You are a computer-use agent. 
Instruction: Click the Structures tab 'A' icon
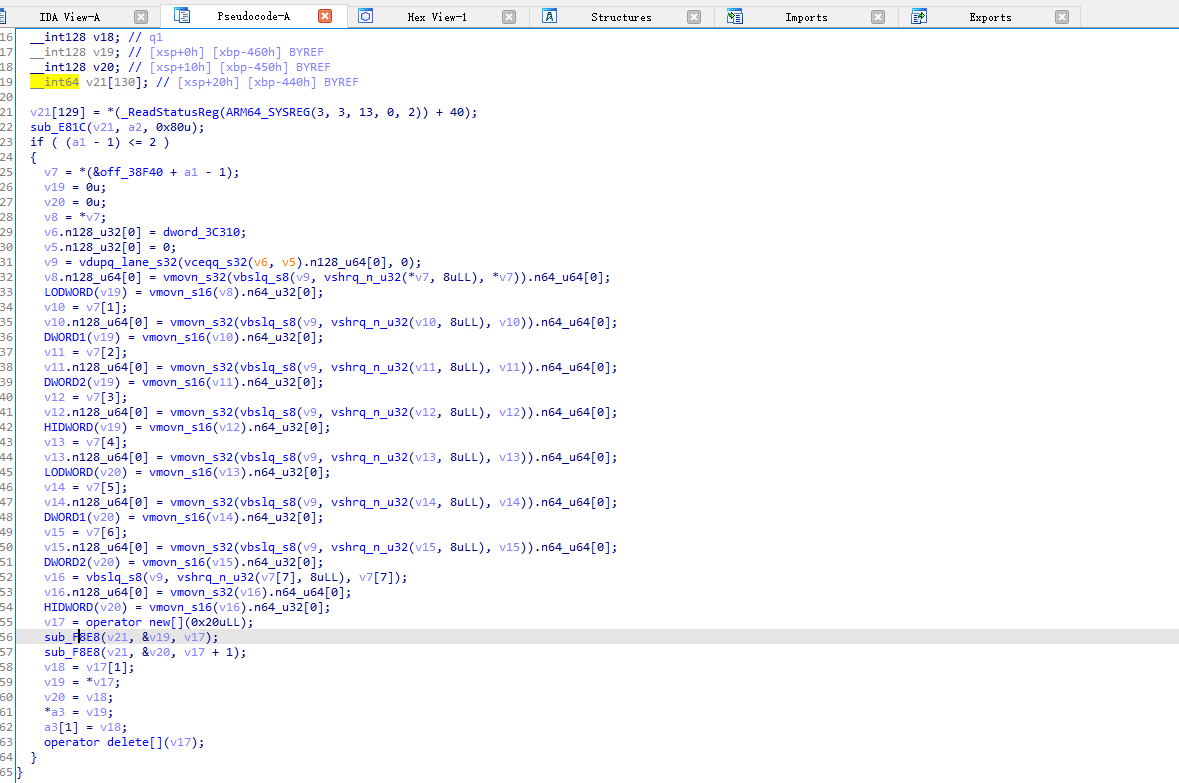(550, 16)
